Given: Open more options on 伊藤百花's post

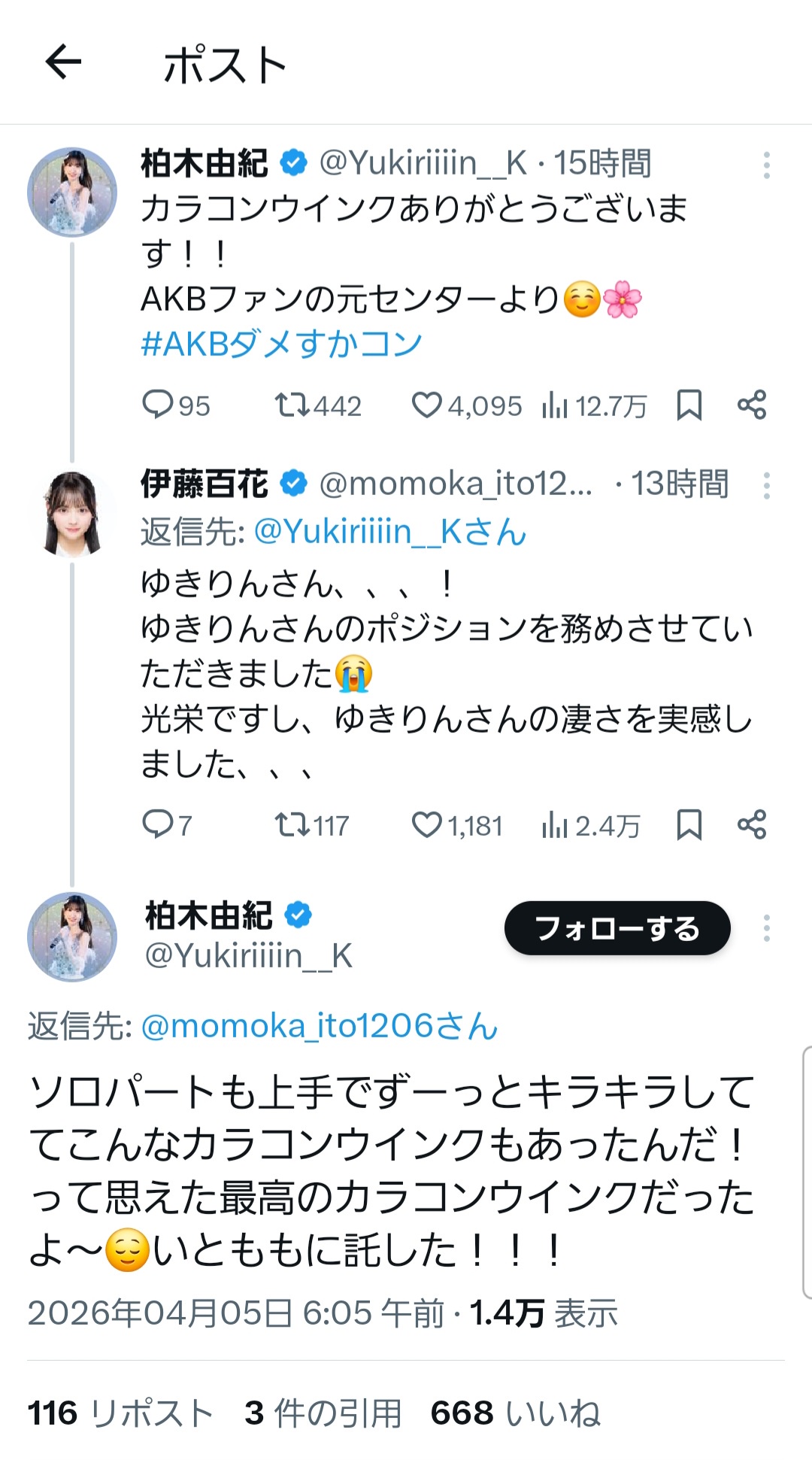Looking at the screenshot, I should pos(766,486).
